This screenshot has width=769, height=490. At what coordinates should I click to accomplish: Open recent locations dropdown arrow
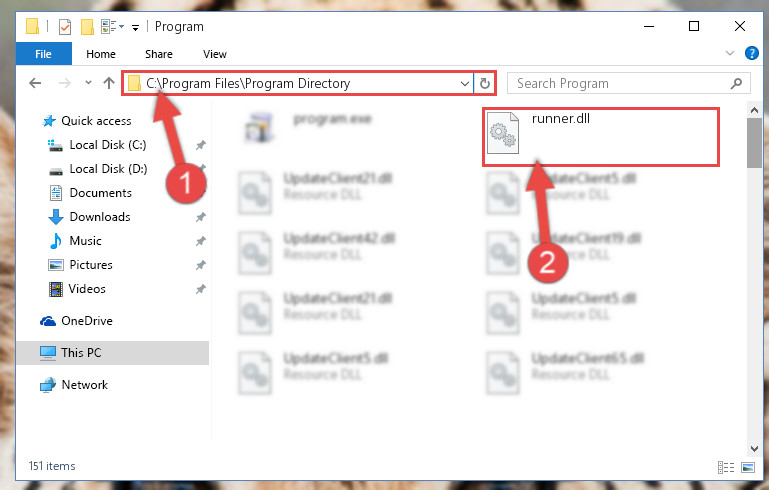tap(88, 83)
